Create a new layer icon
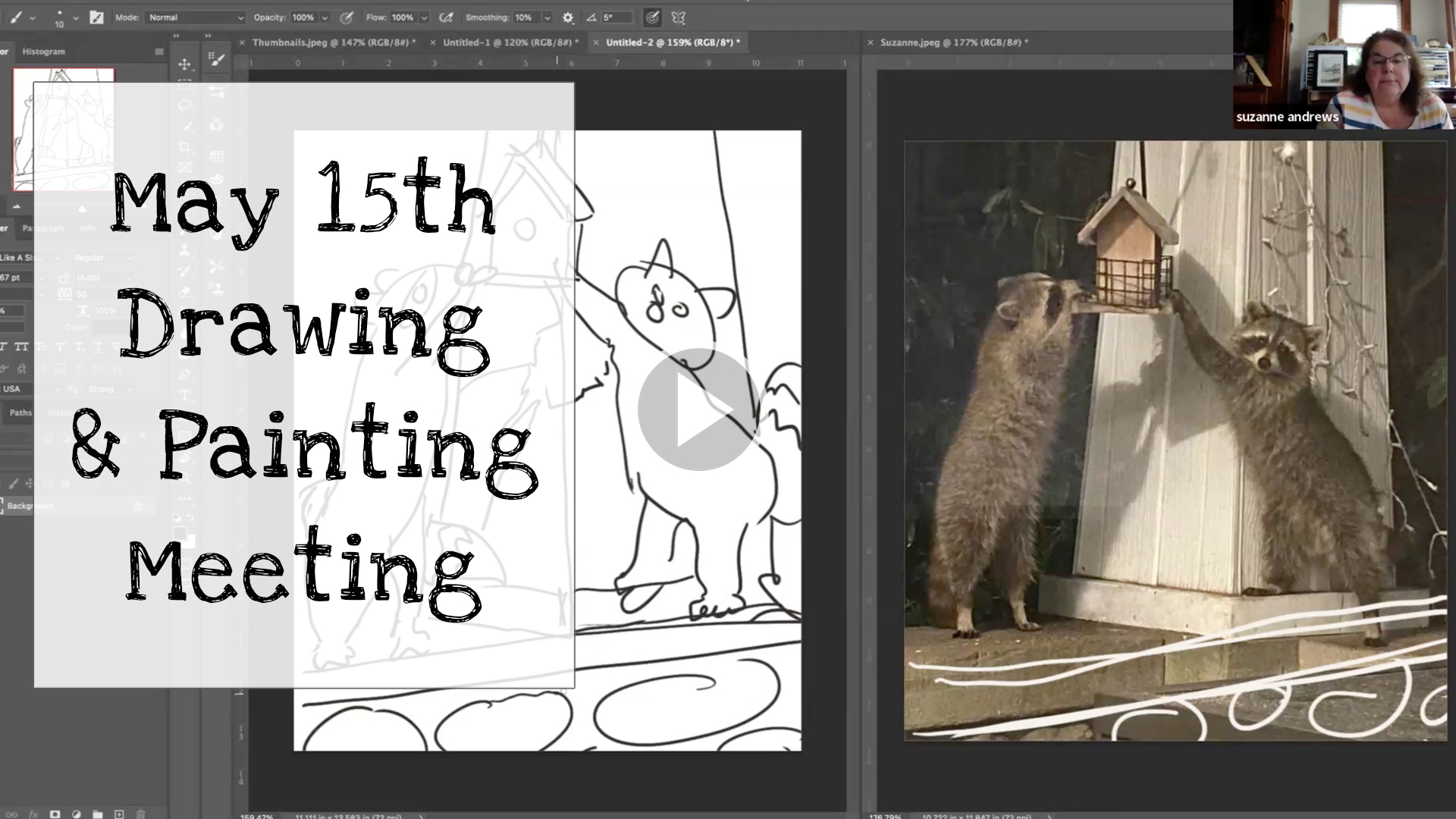This screenshot has width=1456, height=819. point(119,814)
